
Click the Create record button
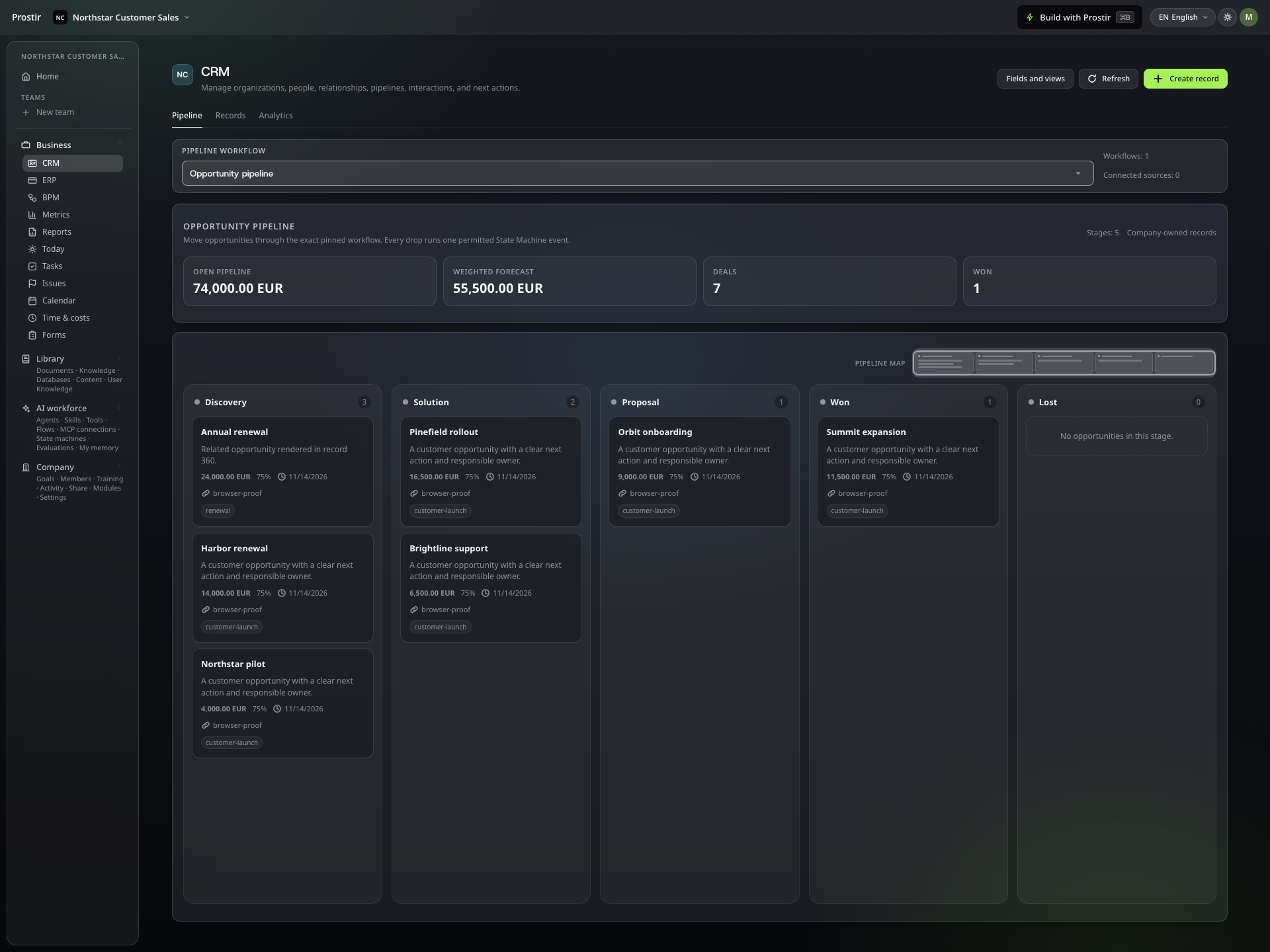coord(1185,79)
